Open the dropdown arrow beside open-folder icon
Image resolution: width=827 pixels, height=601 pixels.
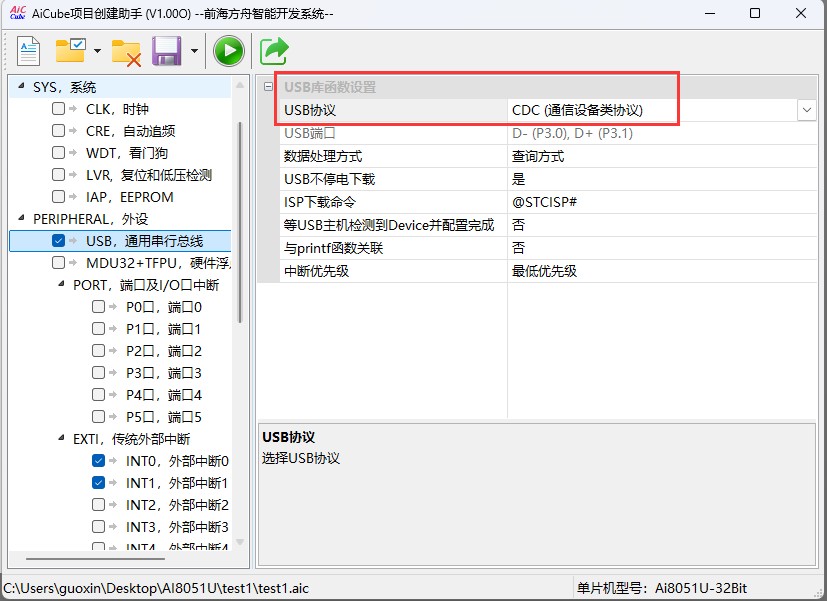tap(98, 51)
